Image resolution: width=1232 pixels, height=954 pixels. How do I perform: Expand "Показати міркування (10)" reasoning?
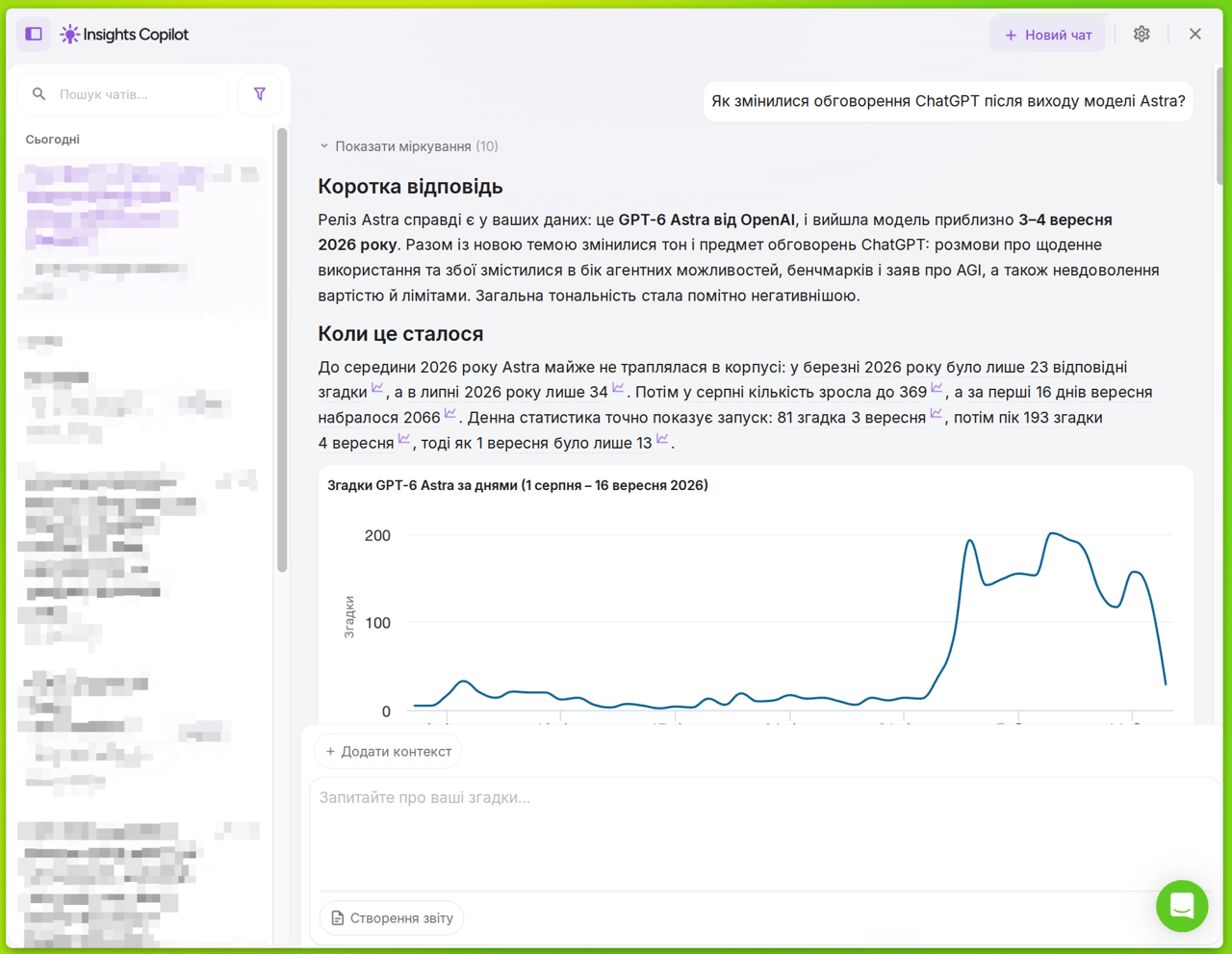point(409,146)
